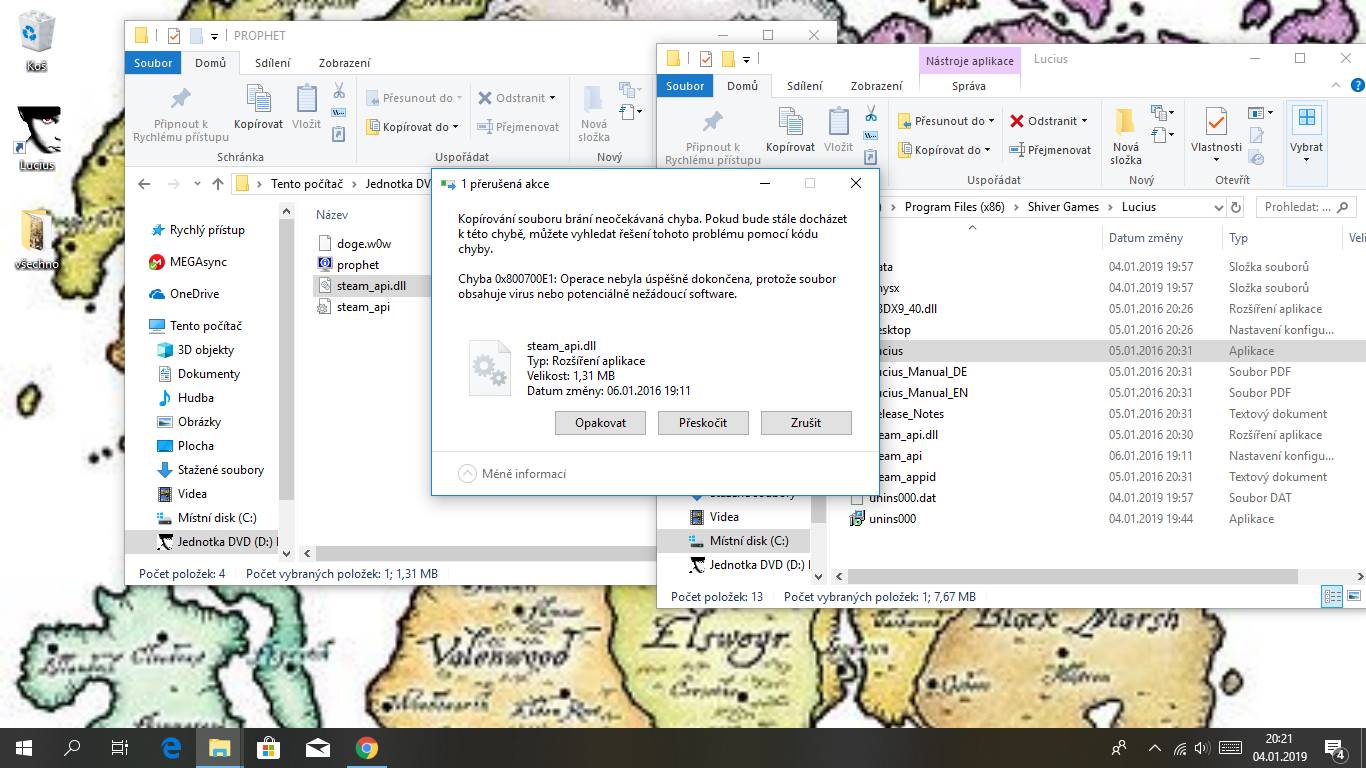The image size is (1366, 768).
Task: Open address bar history dropdown in Lucius window
Action: tap(1218, 207)
